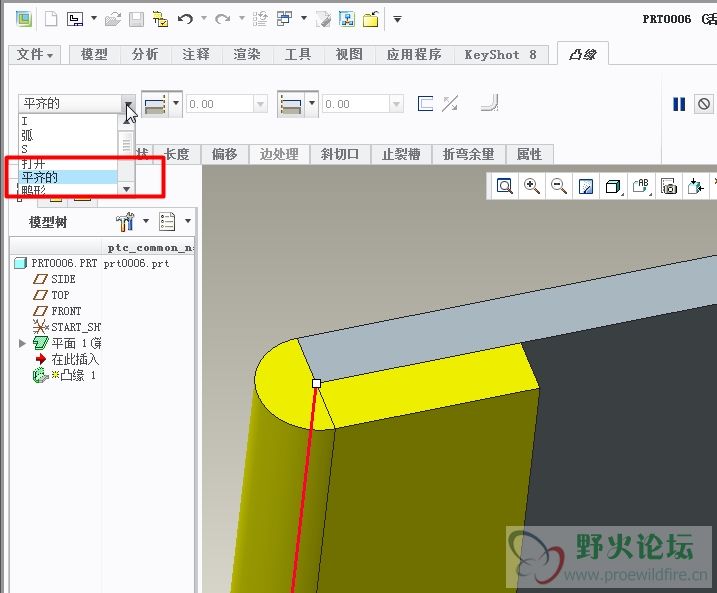717x593 pixels.
Task: Open the display style box dropdown
Action: (614, 186)
